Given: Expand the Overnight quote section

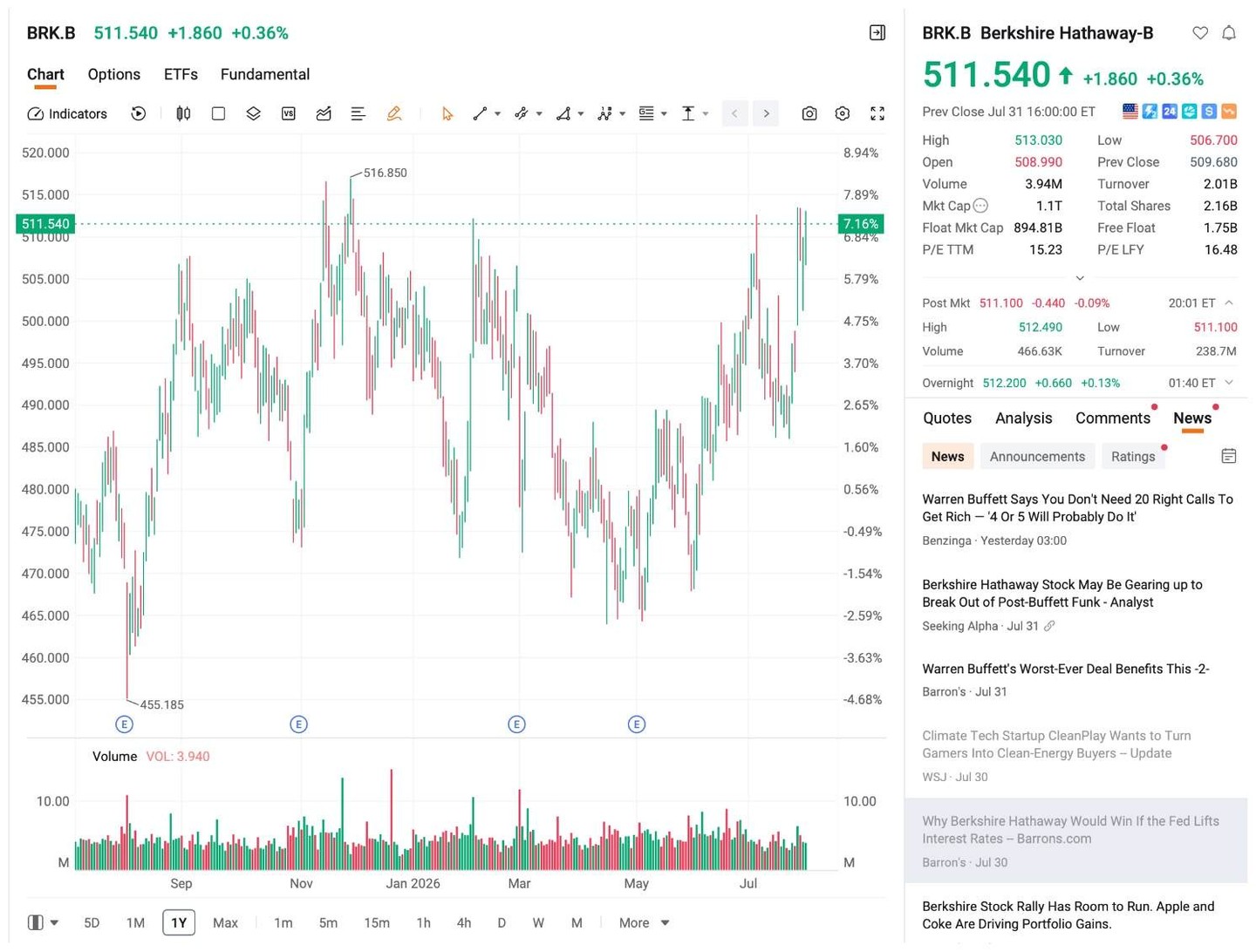Looking at the screenshot, I should coord(1229,383).
